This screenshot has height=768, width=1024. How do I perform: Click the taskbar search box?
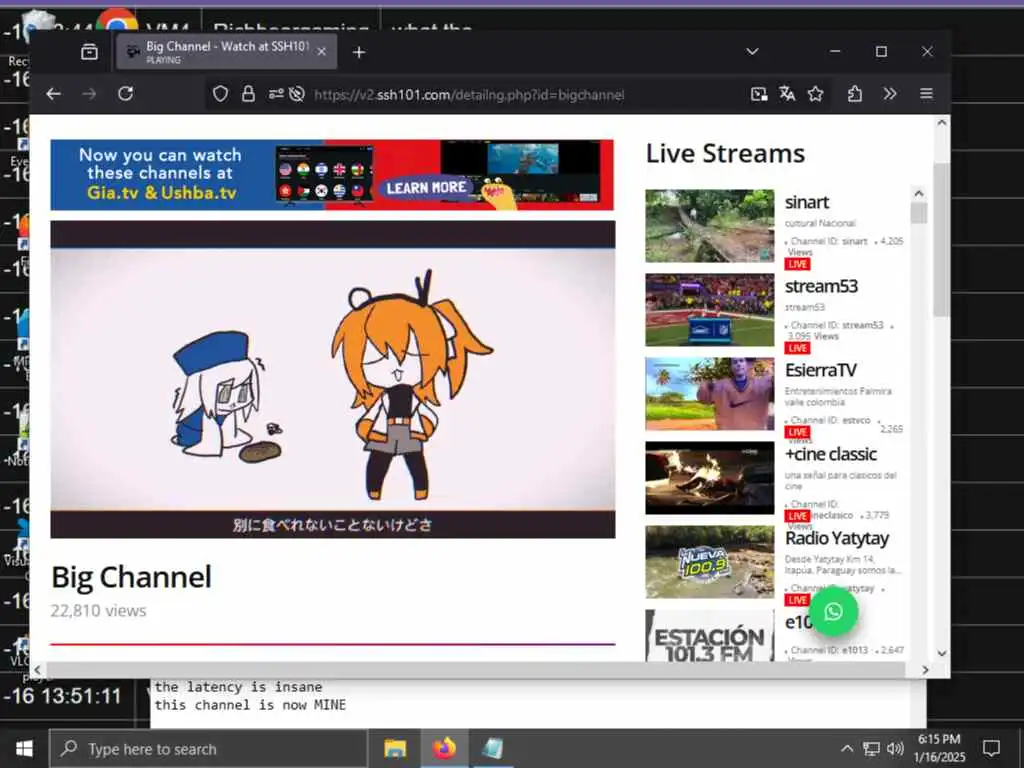tap(208, 748)
